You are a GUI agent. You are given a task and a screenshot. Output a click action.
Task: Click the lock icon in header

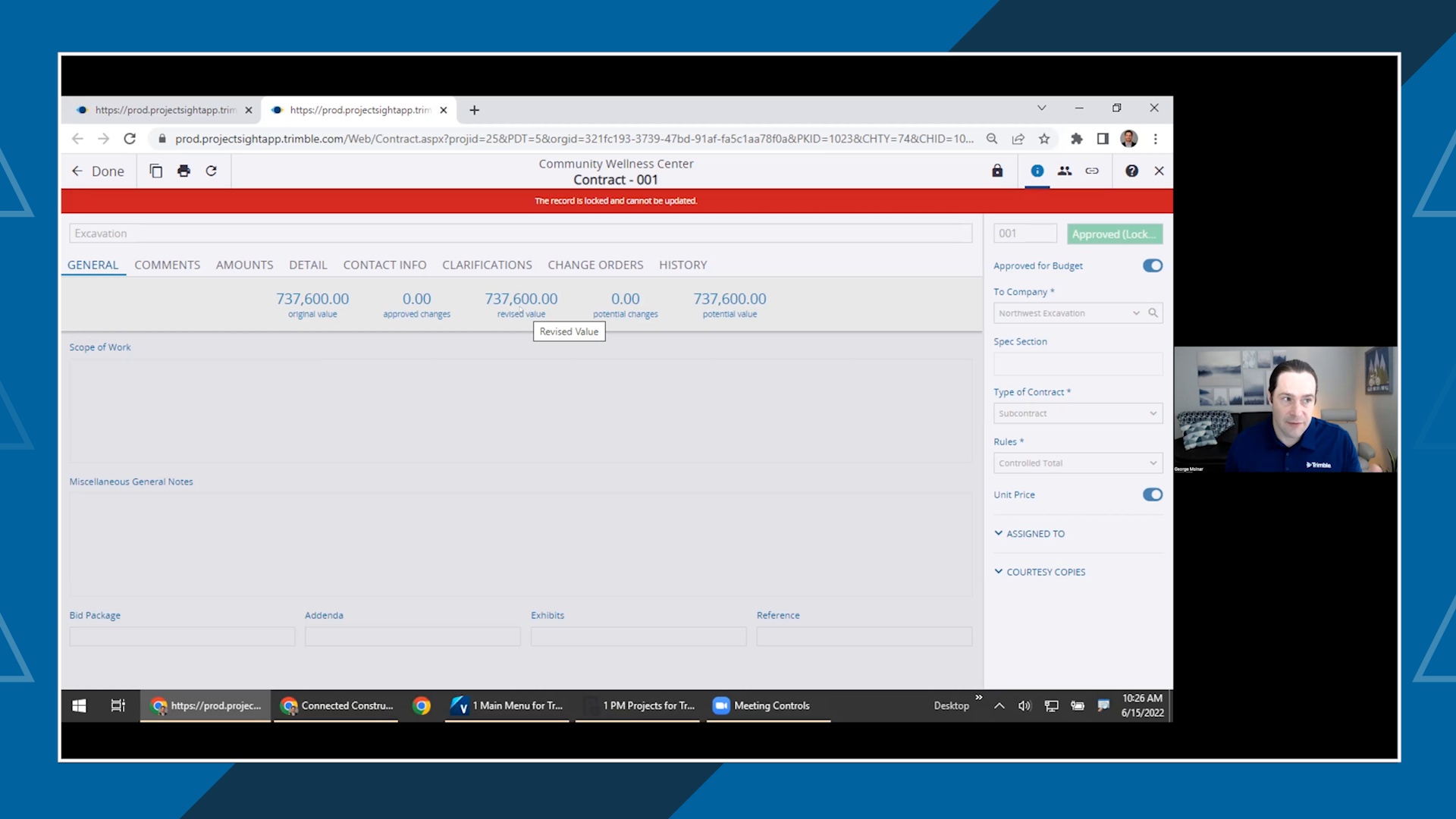tap(997, 171)
